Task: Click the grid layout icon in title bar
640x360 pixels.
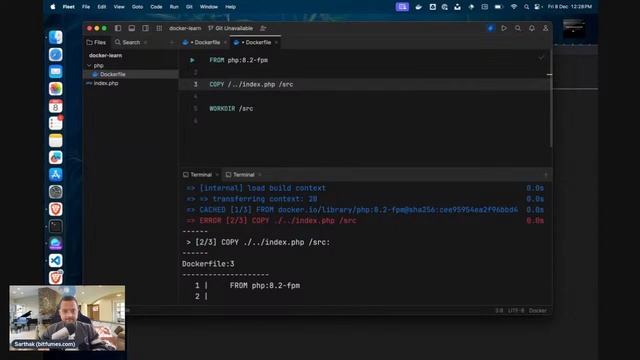Action: click(x=159, y=28)
